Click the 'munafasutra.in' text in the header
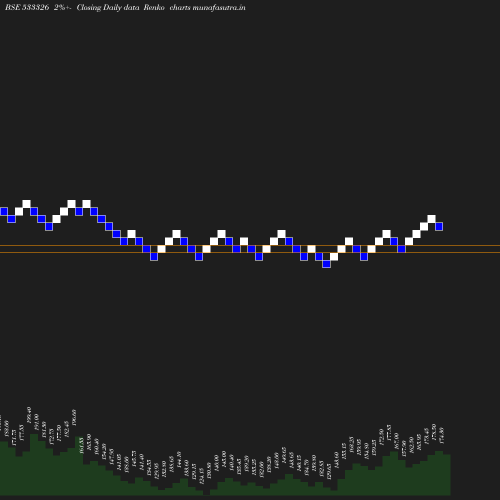This screenshot has height=500, width=500. tap(219, 7)
